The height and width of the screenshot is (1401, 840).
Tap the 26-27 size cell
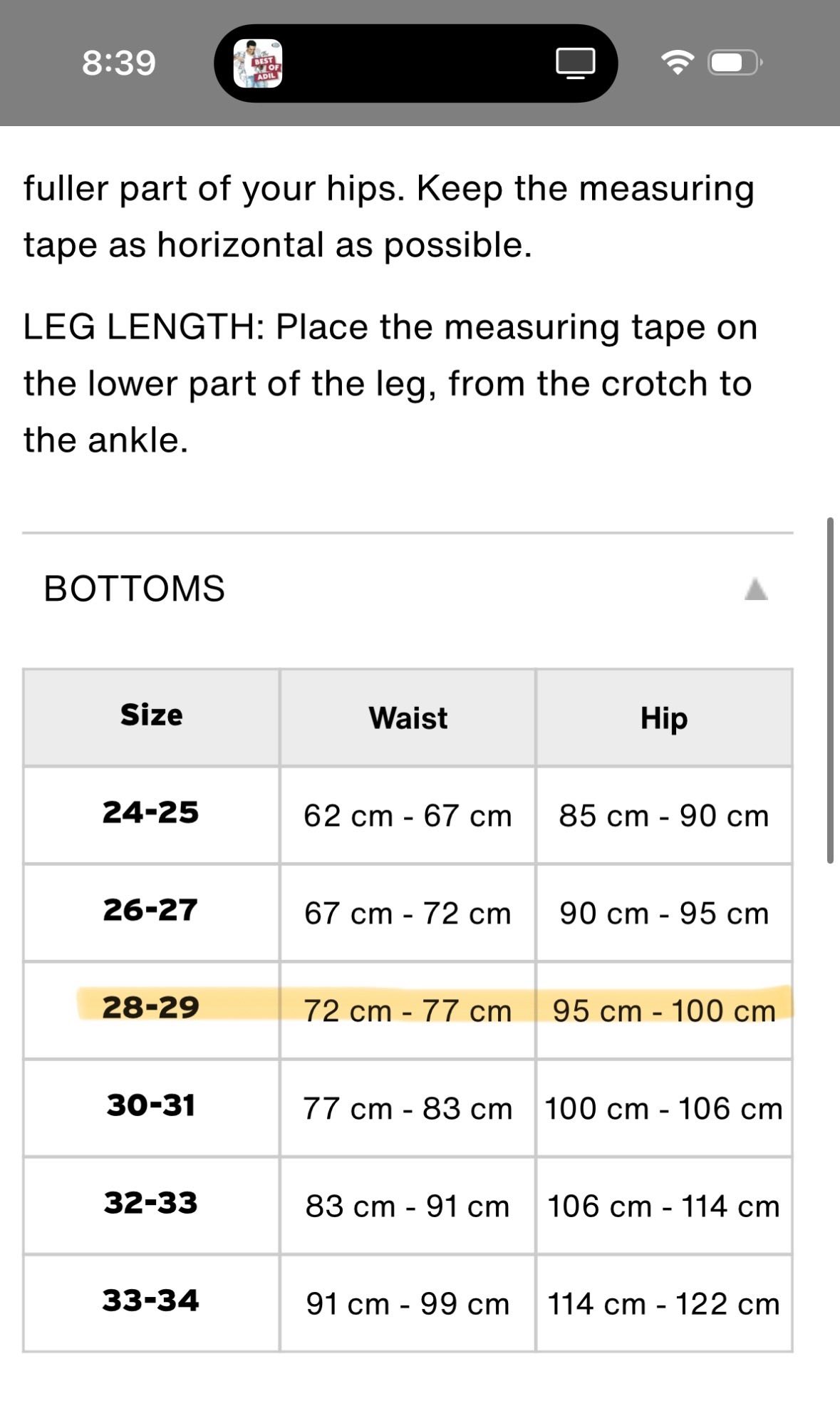point(151,912)
